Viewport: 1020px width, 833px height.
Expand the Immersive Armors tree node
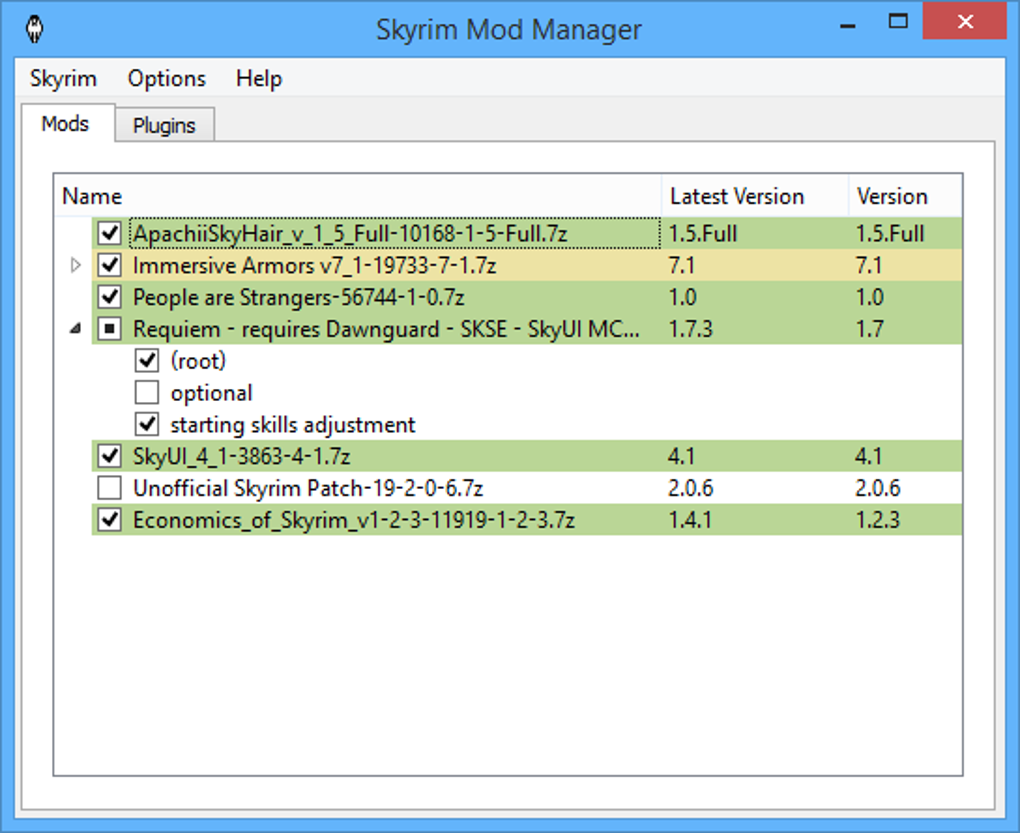tap(75, 265)
